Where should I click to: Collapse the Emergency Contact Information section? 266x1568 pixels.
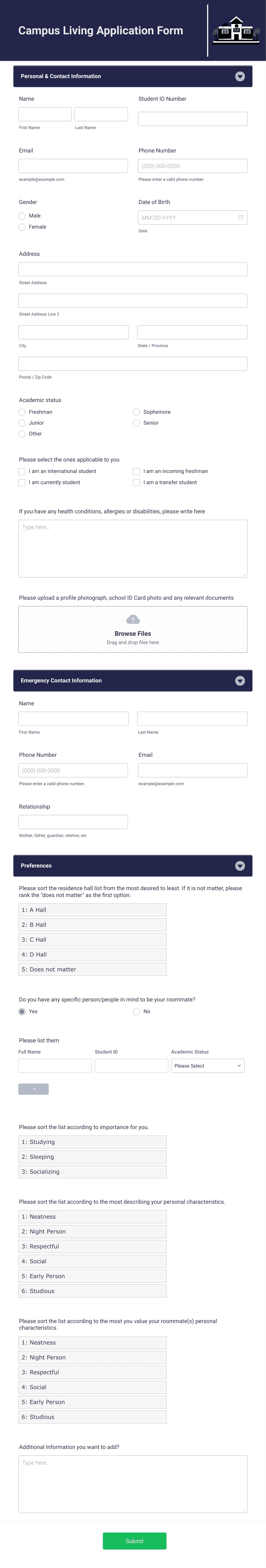click(x=240, y=680)
